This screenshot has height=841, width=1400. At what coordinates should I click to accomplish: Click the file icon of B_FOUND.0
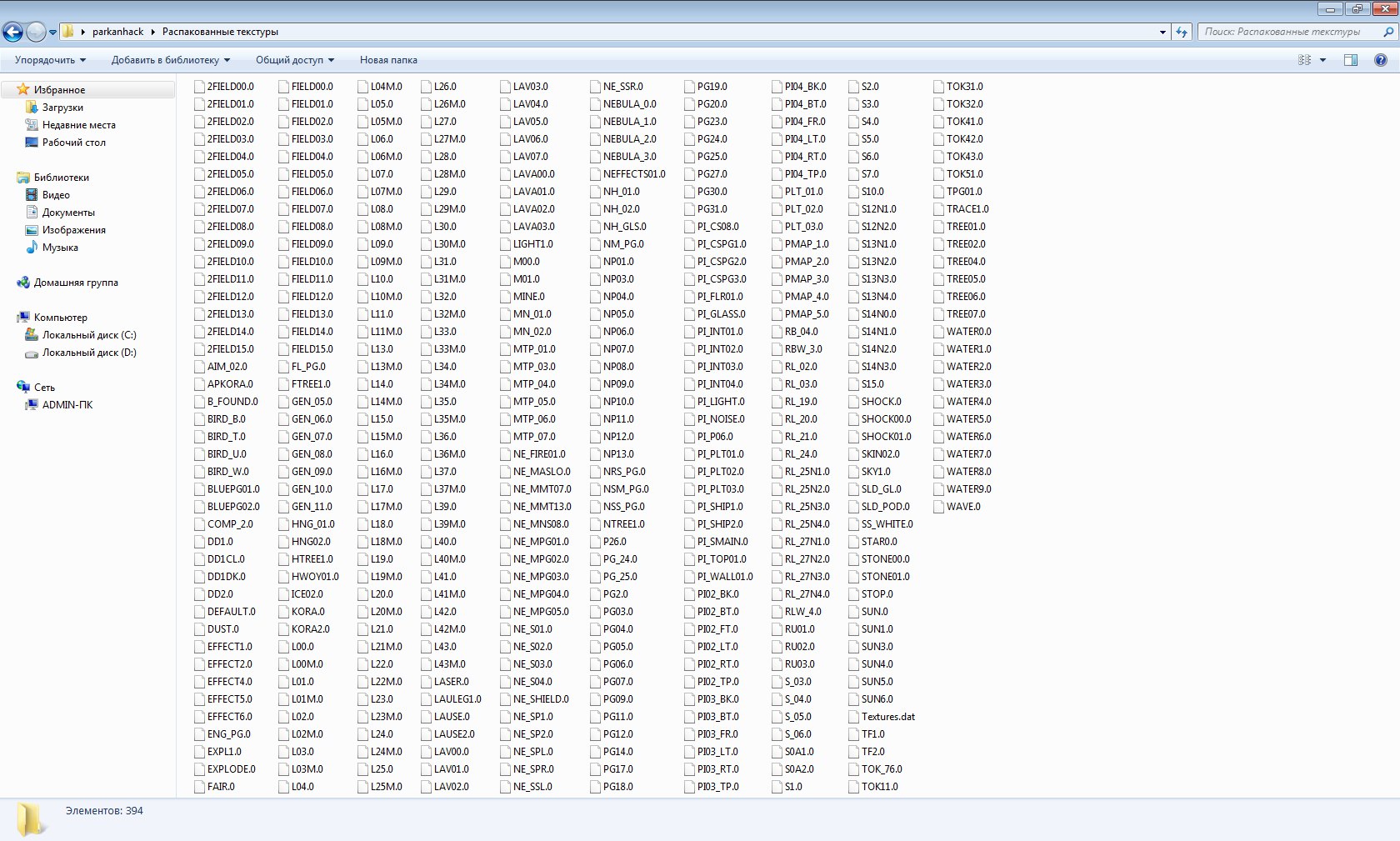click(199, 402)
